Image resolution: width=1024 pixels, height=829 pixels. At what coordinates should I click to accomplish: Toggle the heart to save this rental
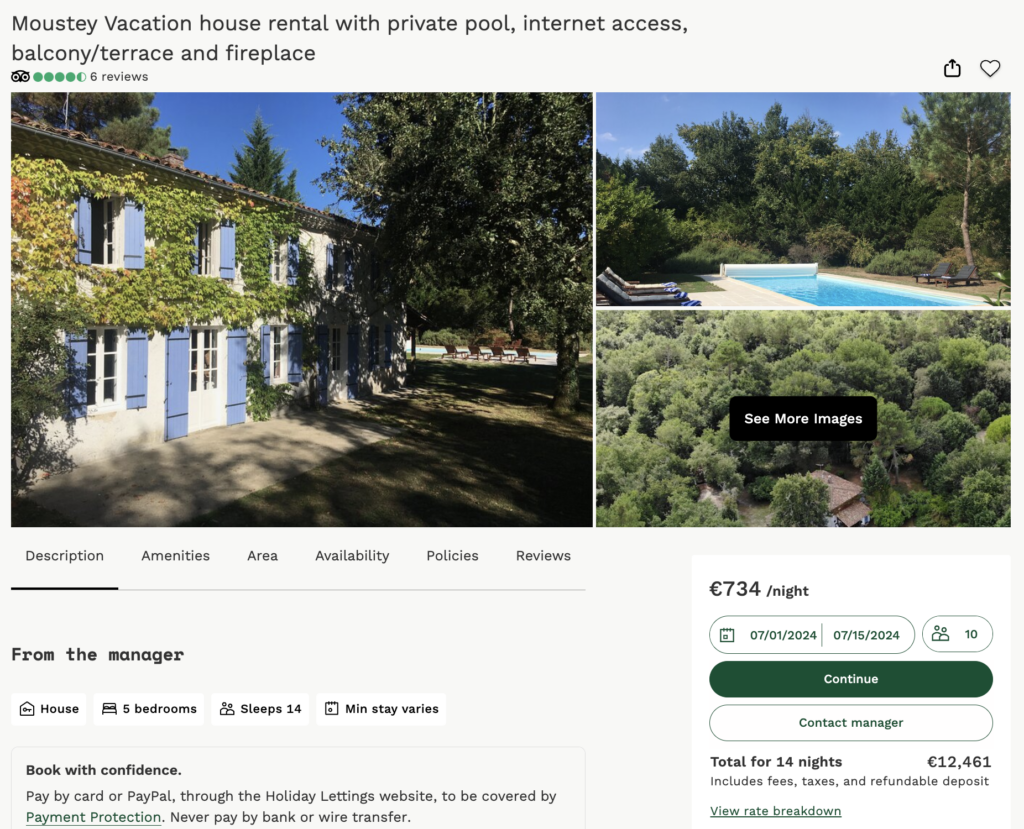(990, 68)
